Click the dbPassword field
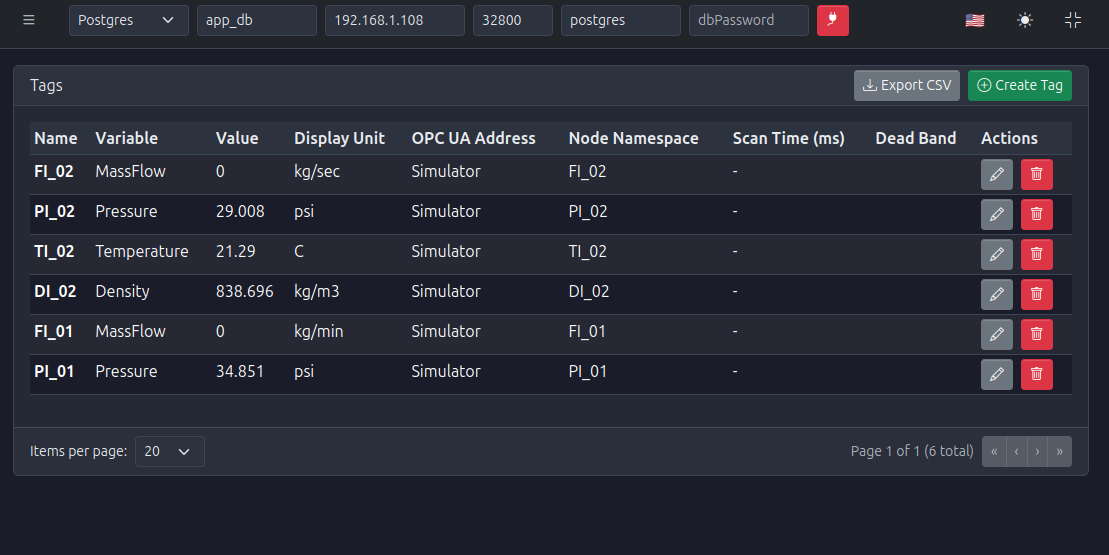Viewport: 1109px width, 555px height. [x=749, y=21]
